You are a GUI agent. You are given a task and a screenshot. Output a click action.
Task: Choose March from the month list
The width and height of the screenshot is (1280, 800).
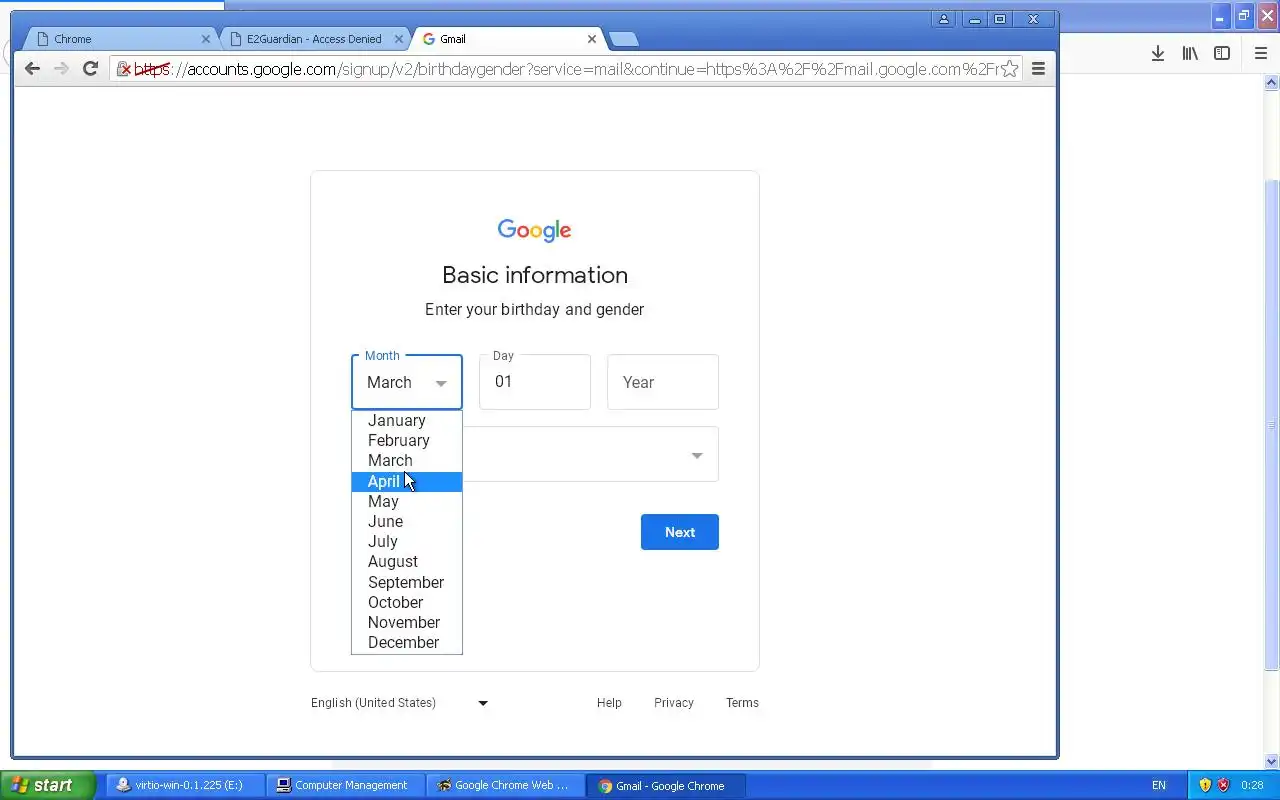(407, 461)
